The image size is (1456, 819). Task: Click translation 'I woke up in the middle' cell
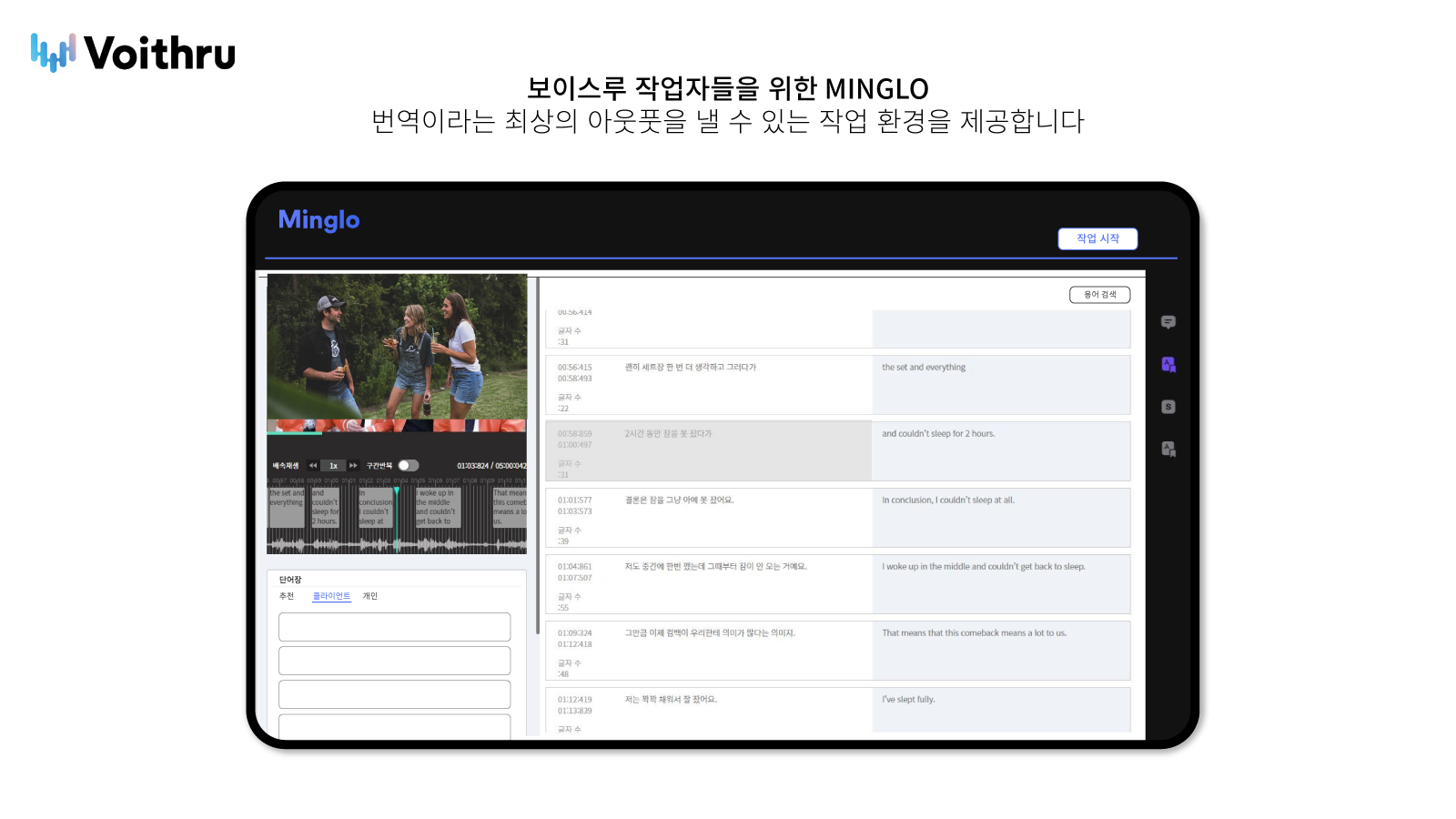coord(1001,583)
